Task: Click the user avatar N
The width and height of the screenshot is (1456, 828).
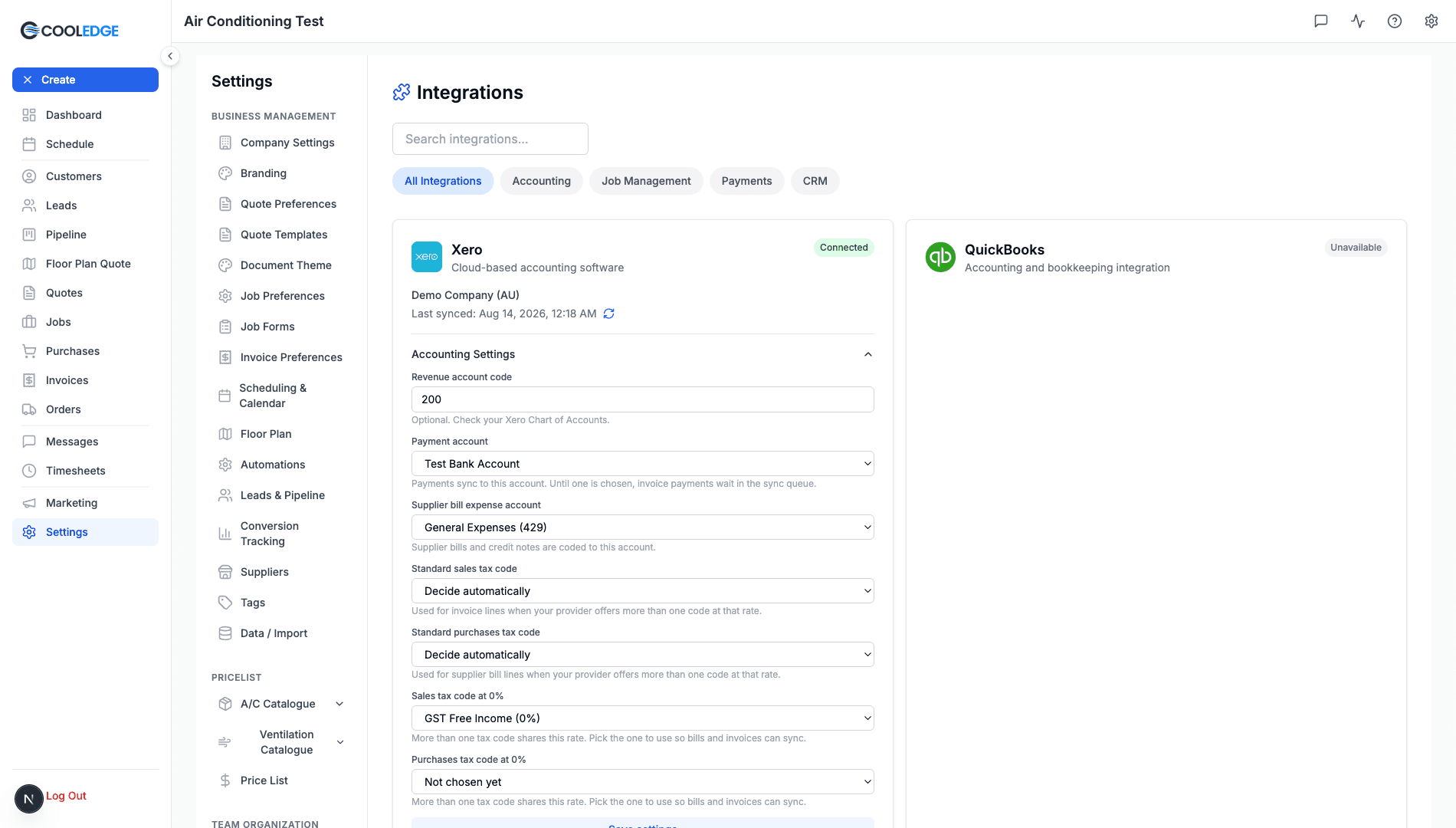Action: (29, 799)
